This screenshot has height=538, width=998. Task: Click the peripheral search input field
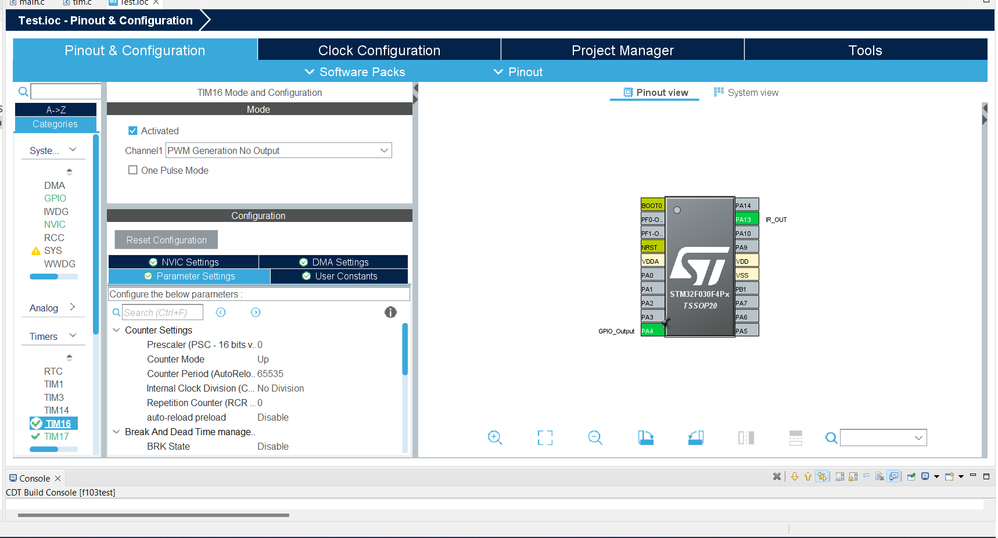(66, 91)
